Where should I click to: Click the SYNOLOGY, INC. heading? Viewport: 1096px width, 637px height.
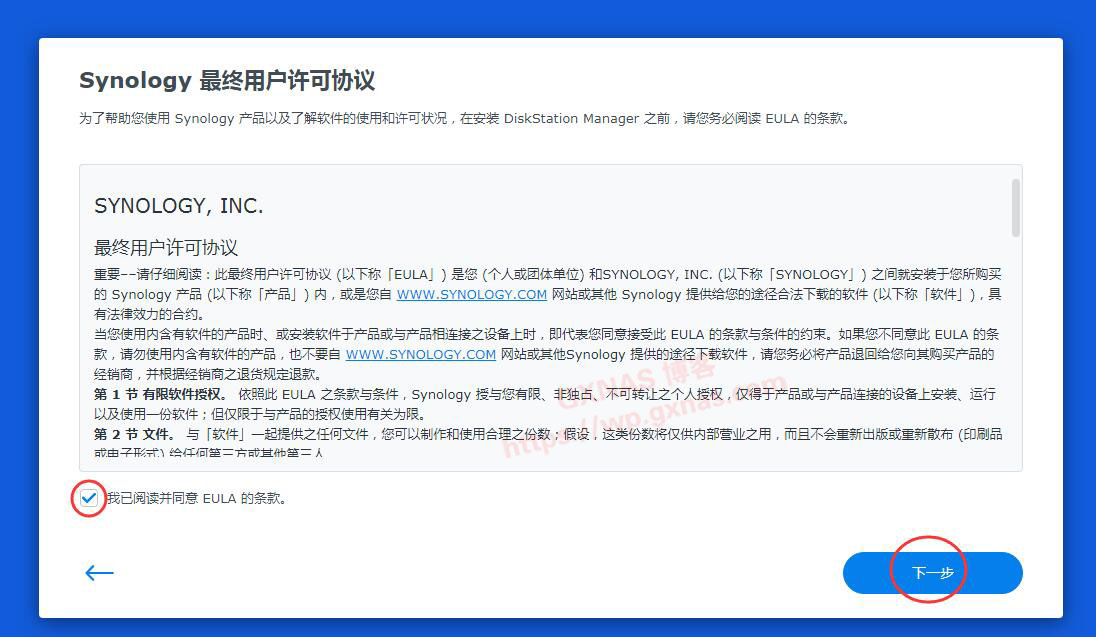[x=178, y=206]
